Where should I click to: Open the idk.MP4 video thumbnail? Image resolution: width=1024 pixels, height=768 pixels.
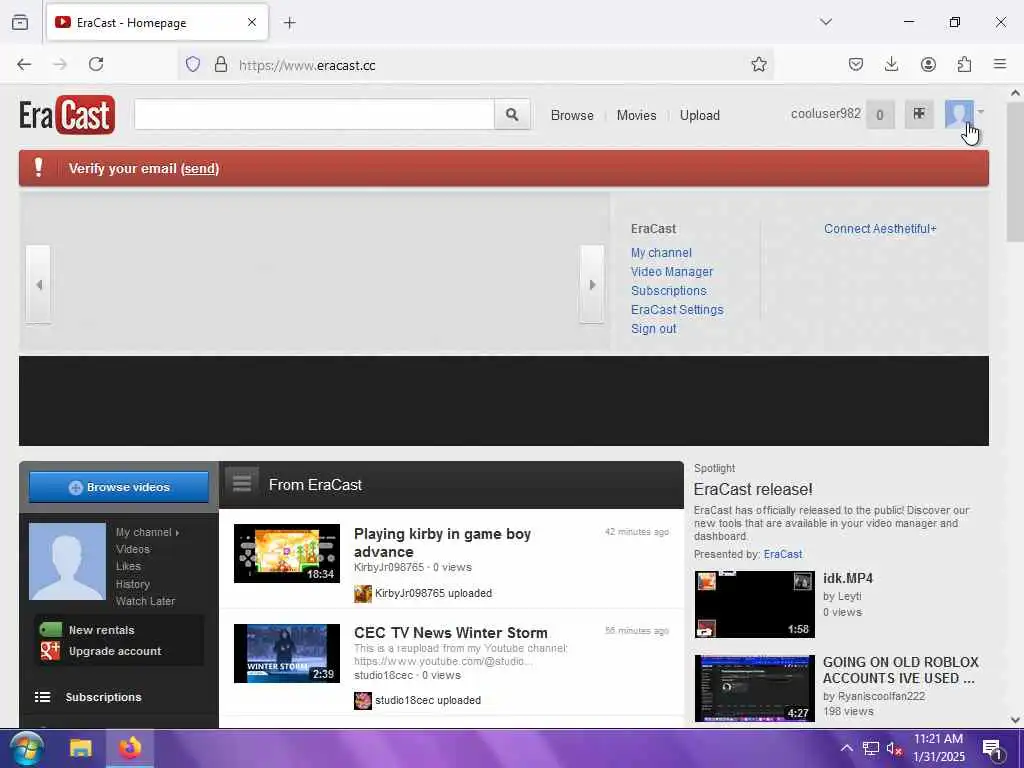tap(754, 604)
